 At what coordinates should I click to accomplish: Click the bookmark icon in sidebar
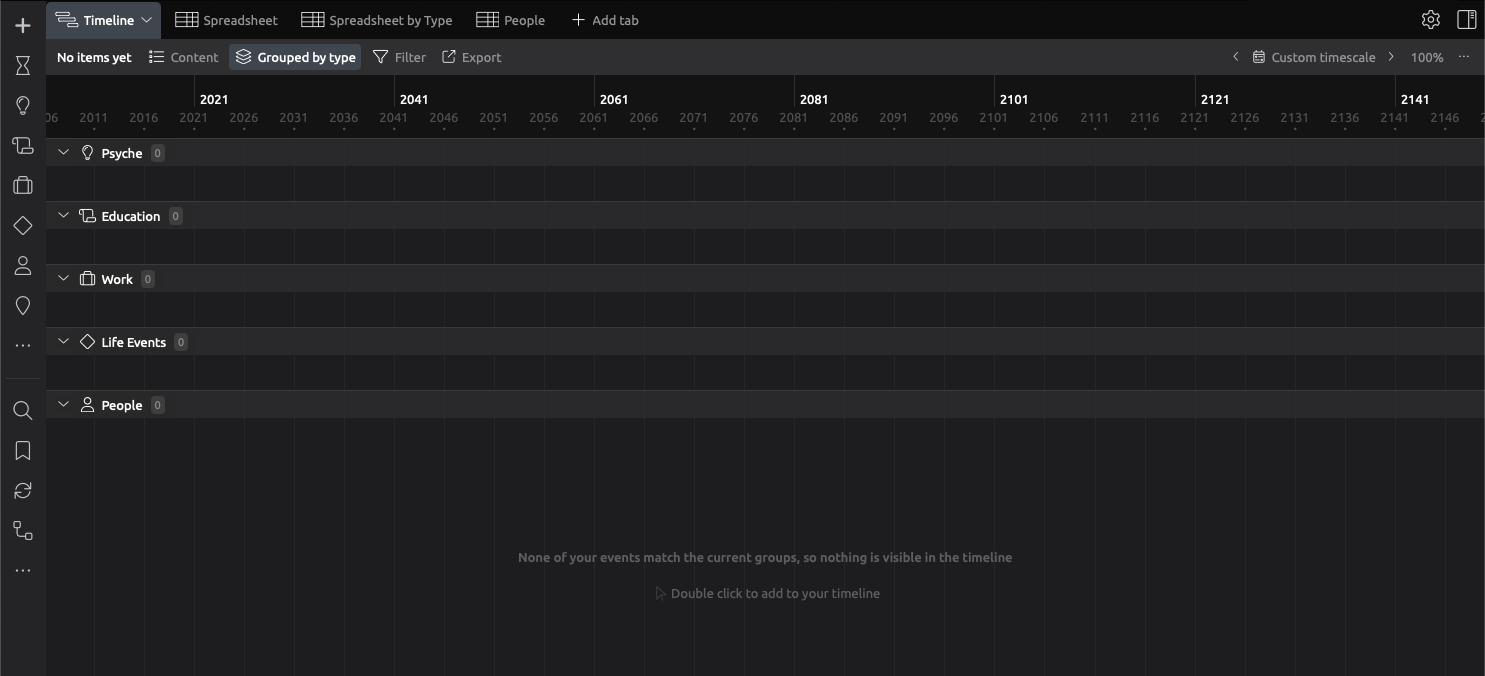click(x=23, y=451)
